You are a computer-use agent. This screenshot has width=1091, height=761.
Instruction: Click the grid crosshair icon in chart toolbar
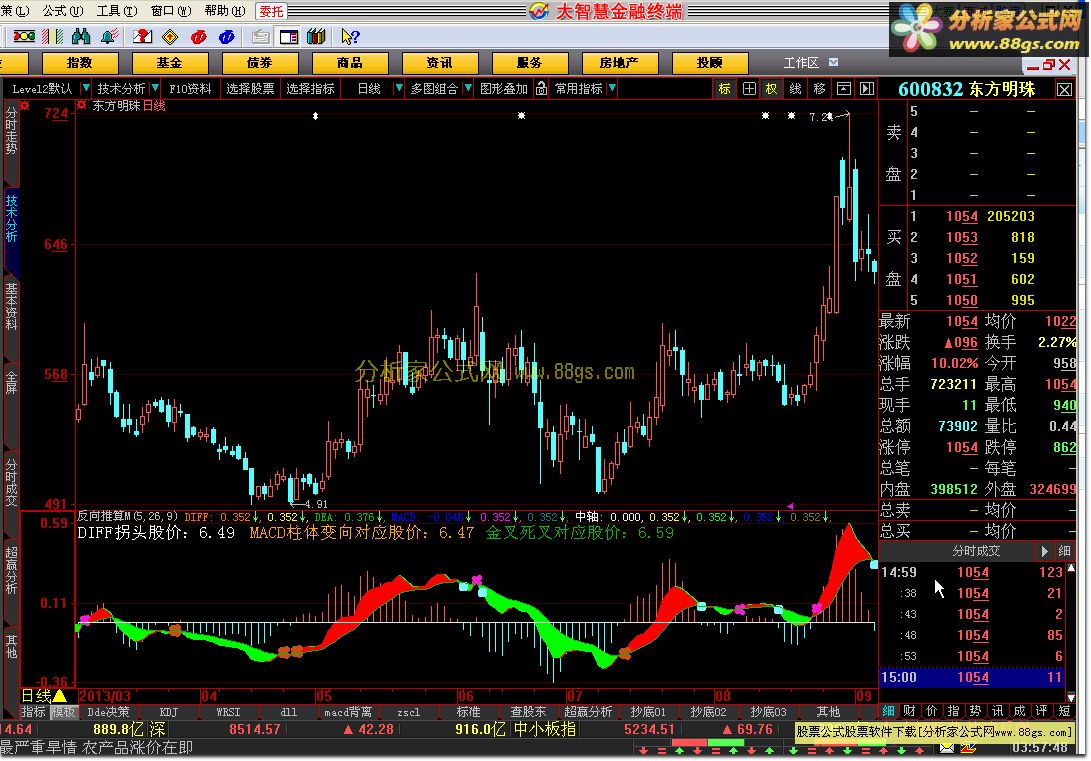749,88
